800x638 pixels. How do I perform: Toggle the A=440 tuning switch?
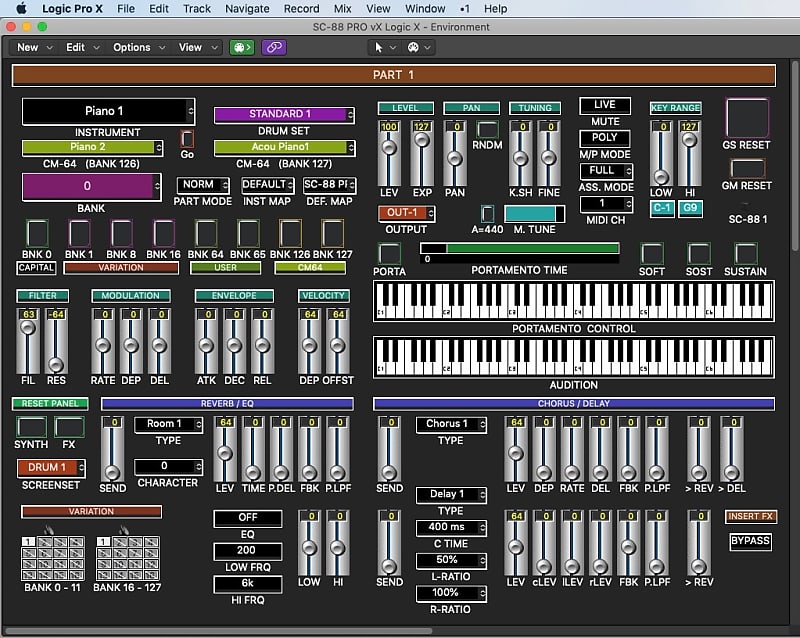(487, 214)
